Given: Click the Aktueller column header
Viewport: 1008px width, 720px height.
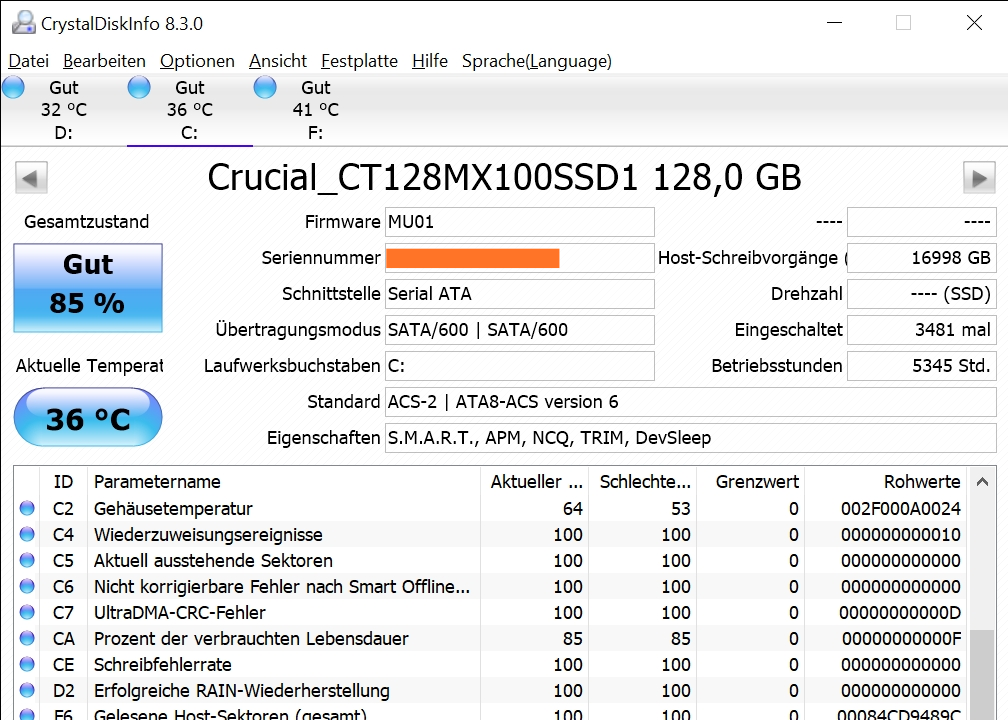Looking at the screenshot, I should [534, 482].
